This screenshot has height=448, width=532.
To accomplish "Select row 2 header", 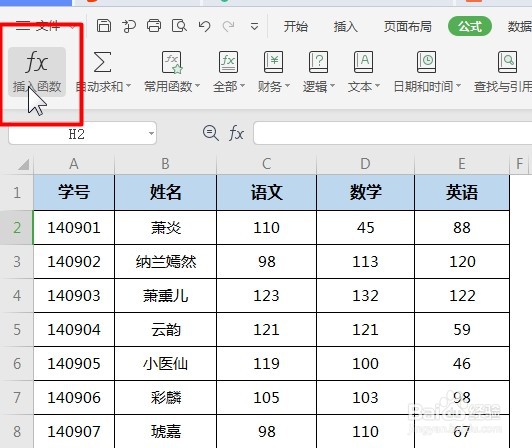I will click(17, 227).
